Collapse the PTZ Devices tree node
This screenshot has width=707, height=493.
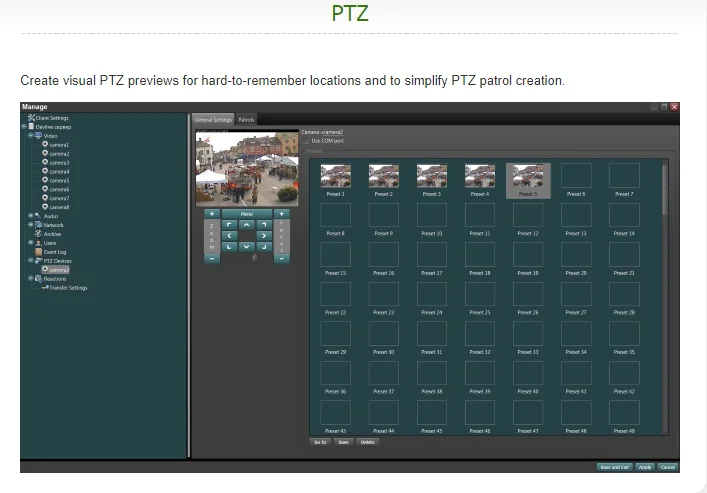tap(30, 260)
